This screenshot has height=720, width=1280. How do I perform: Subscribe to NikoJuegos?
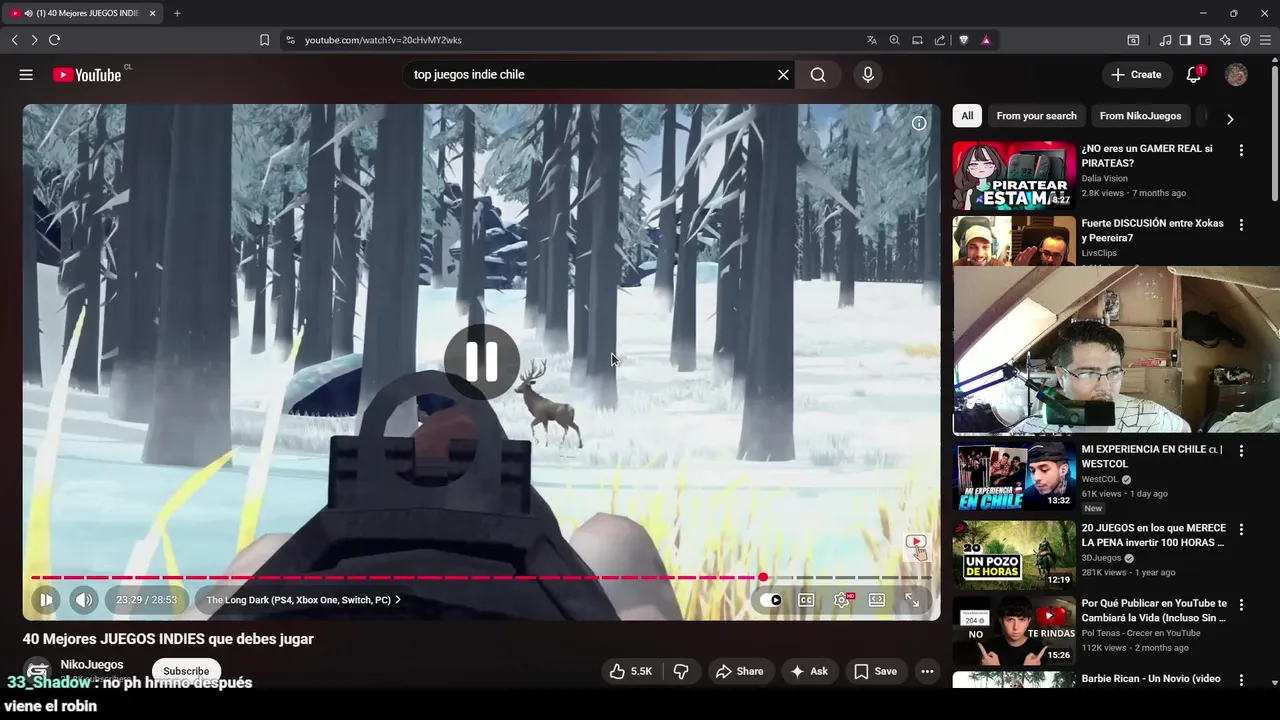(x=186, y=671)
